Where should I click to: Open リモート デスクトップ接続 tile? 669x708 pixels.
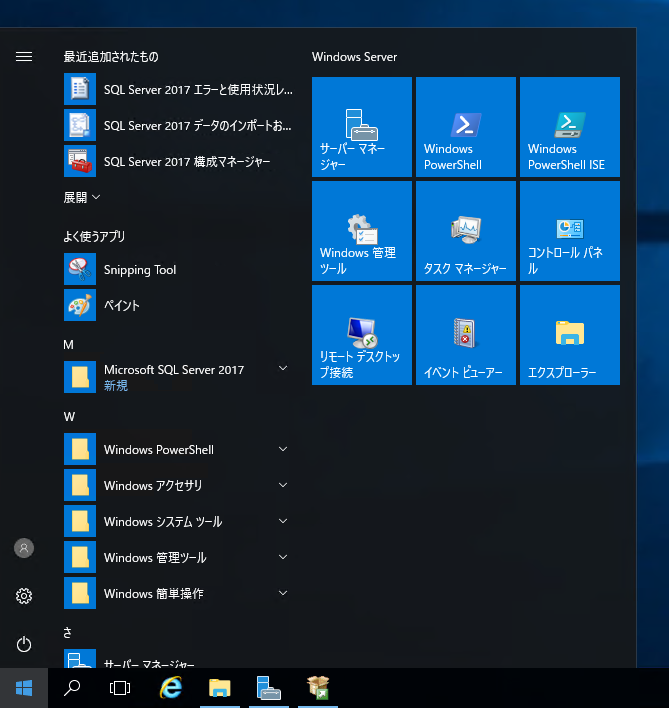coord(362,335)
